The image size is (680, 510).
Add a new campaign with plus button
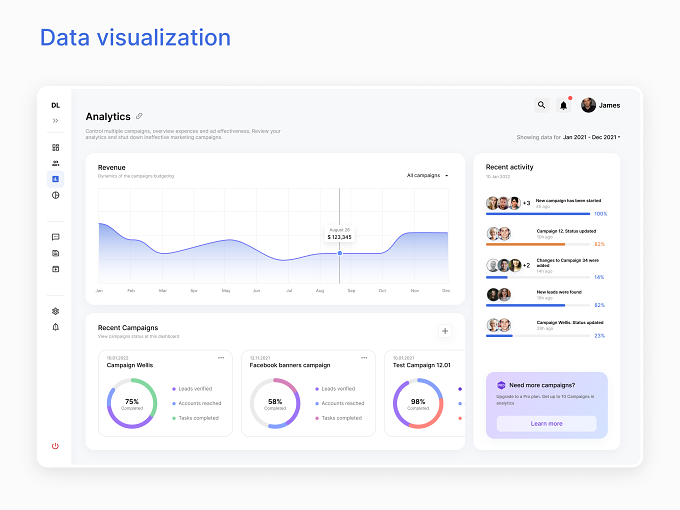coord(445,331)
